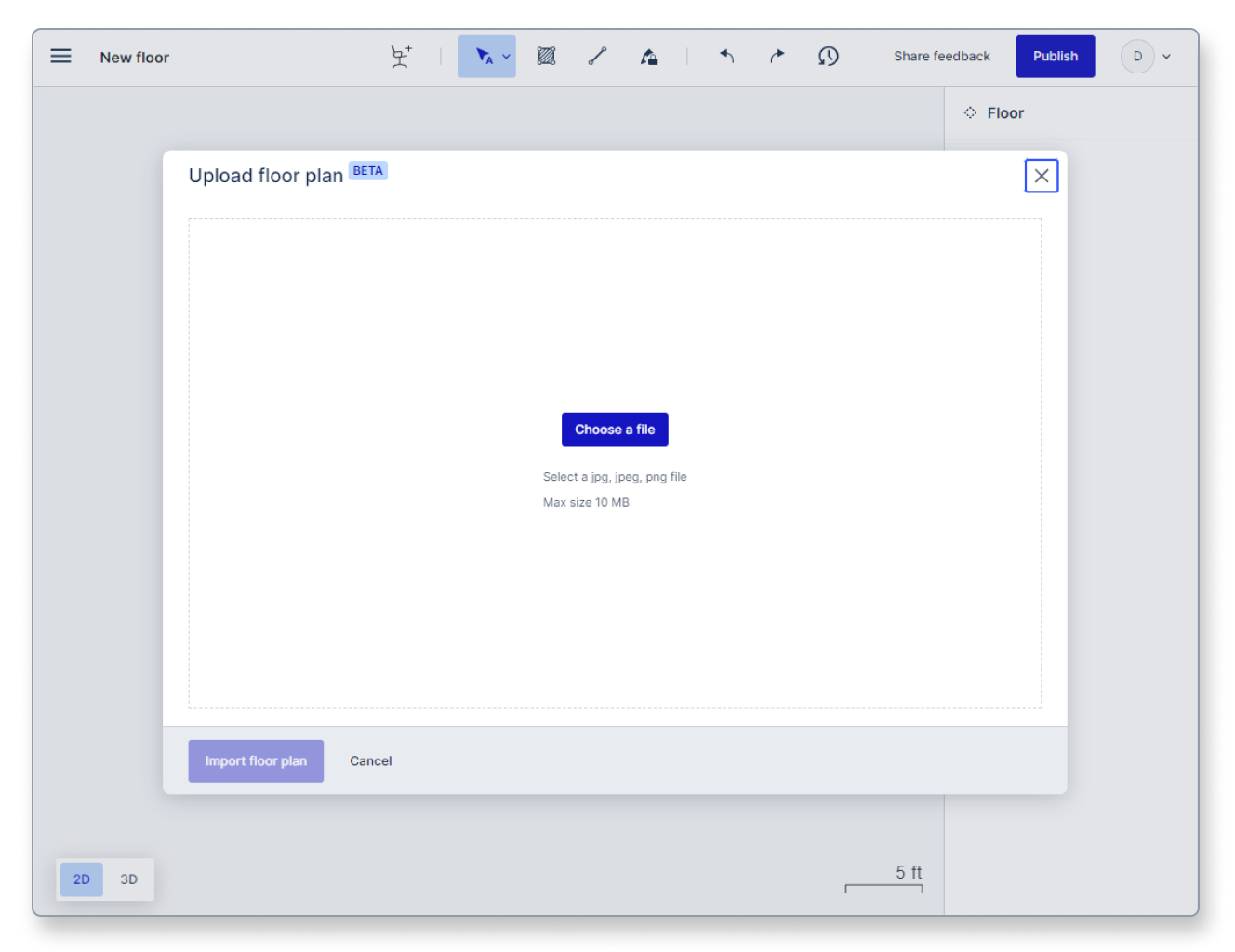Redo the last action
The width and height of the screenshot is (1235, 952).
coord(777,57)
